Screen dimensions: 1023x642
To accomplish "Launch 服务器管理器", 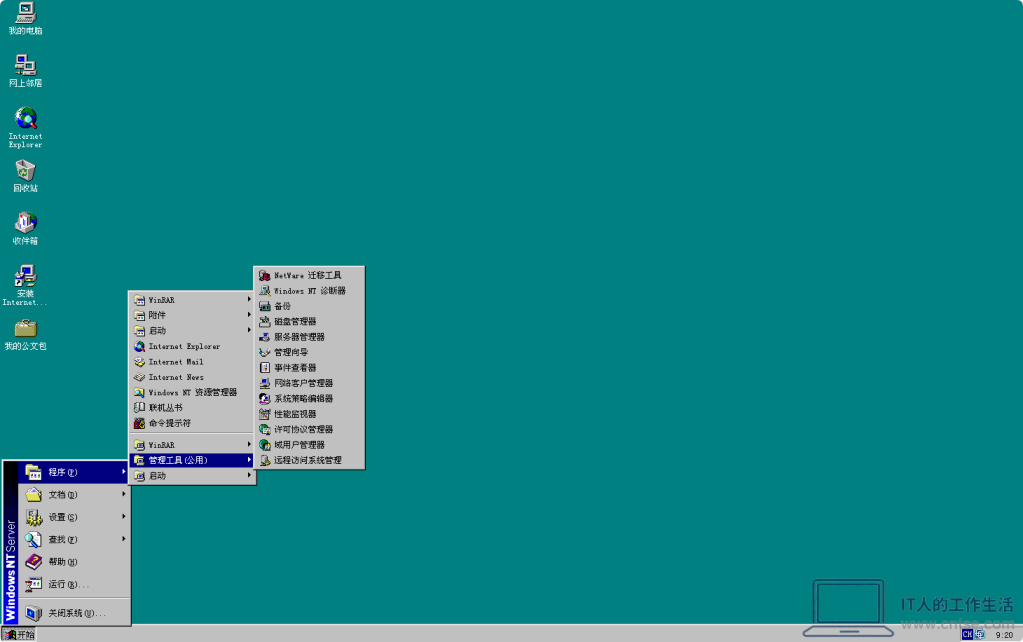I will (309, 337).
